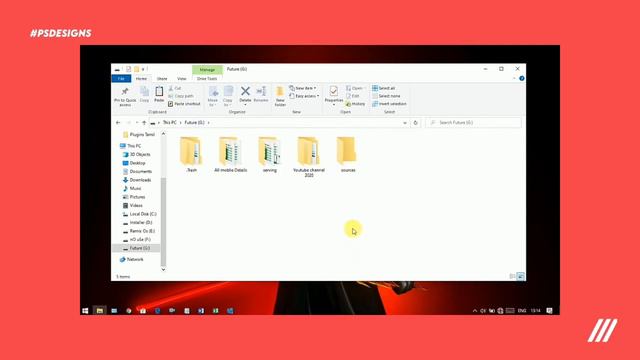Open the New item dropdown
This screenshot has height=360, width=640.
tap(303, 88)
